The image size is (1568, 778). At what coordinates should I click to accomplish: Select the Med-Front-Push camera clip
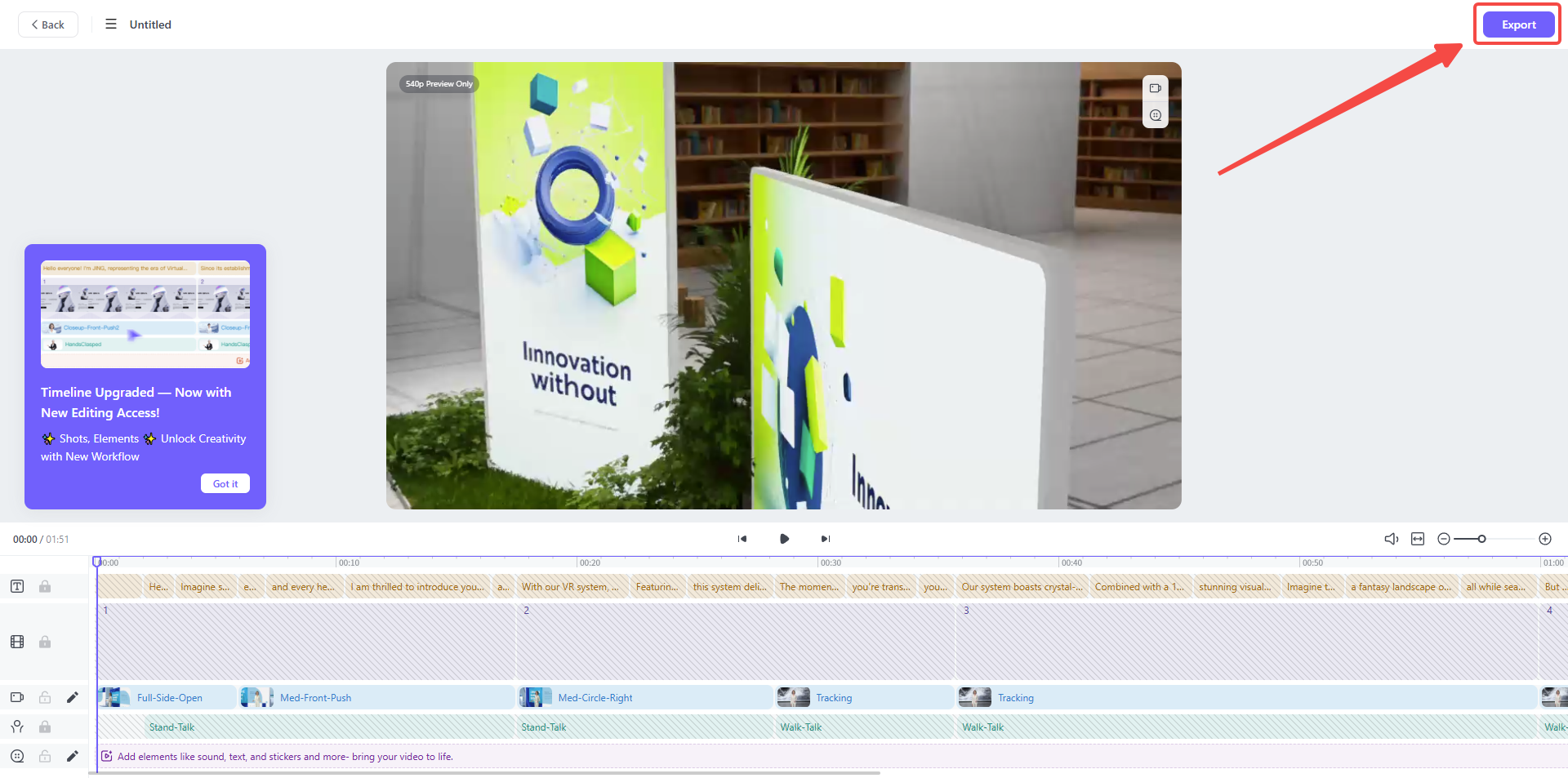tap(376, 697)
